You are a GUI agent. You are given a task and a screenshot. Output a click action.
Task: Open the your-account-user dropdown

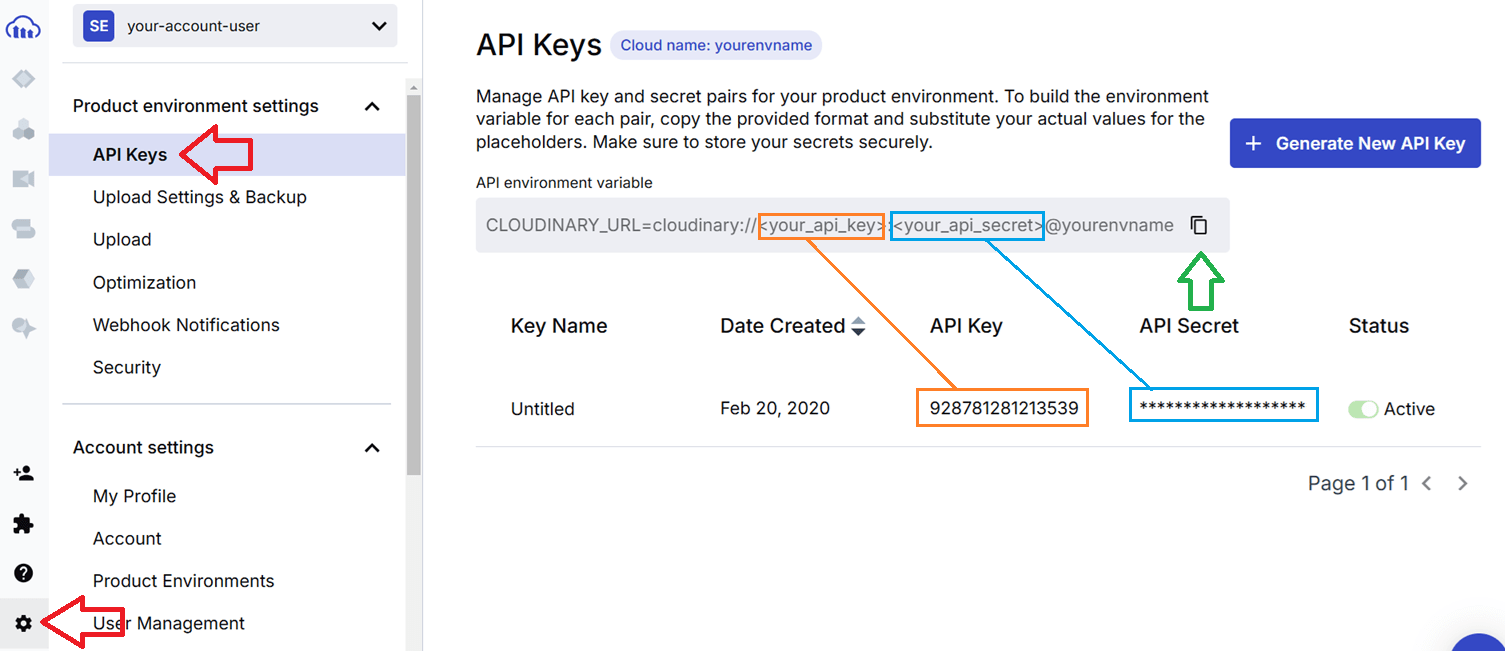[235, 26]
